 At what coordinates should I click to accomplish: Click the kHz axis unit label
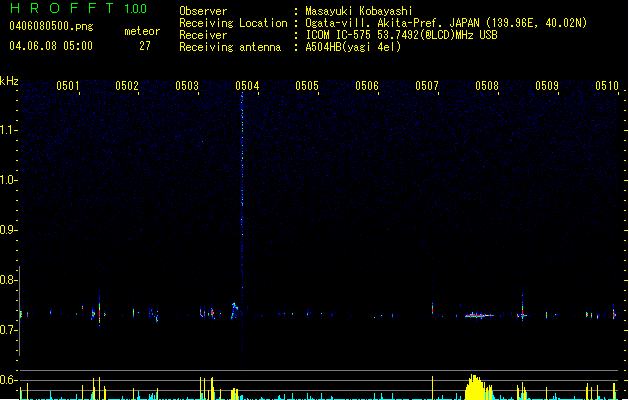(9, 81)
